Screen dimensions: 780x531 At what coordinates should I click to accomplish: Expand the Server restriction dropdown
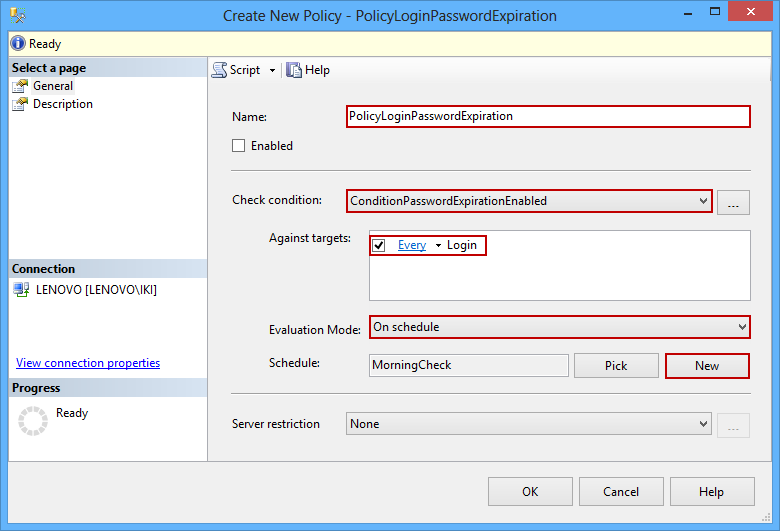pos(704,424)
